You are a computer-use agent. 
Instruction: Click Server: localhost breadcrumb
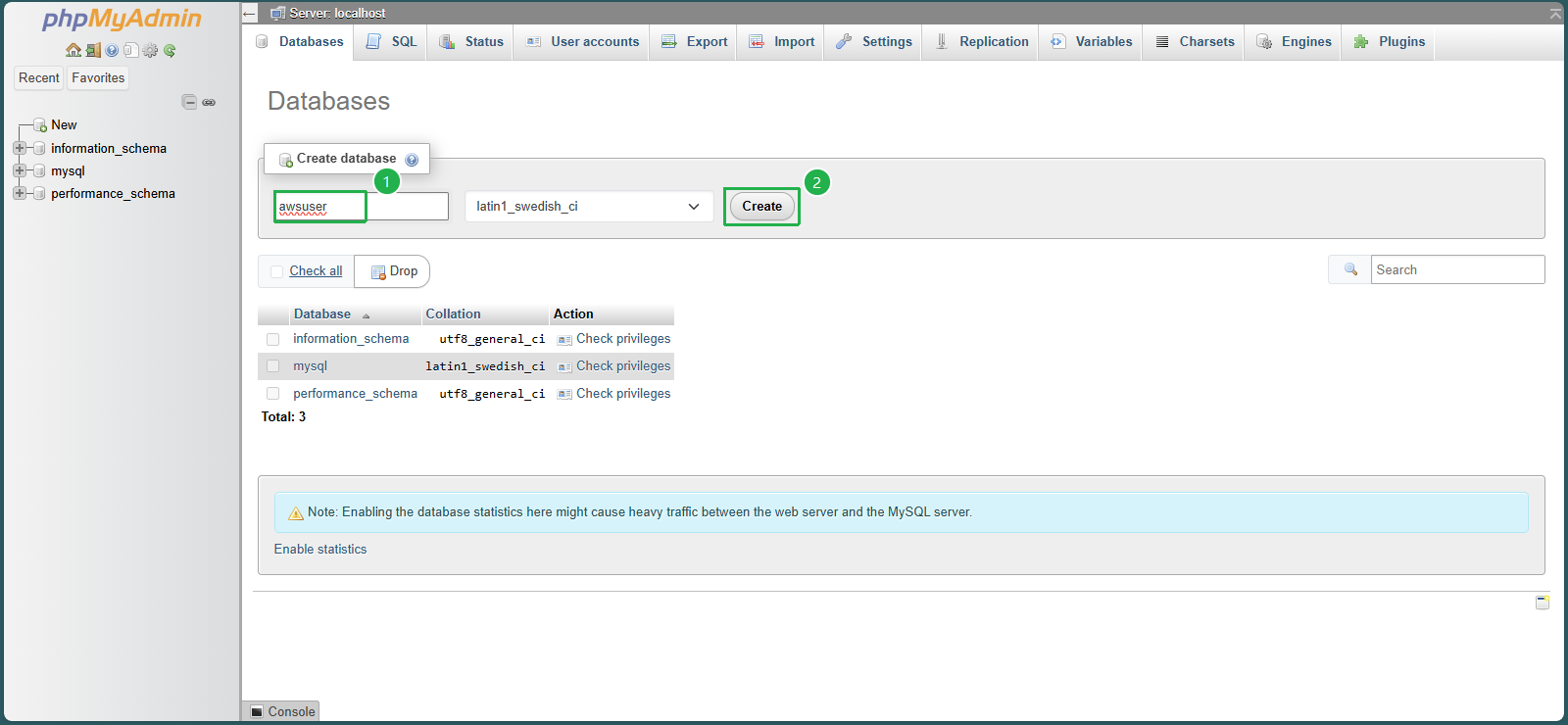[x=337, y=13]
